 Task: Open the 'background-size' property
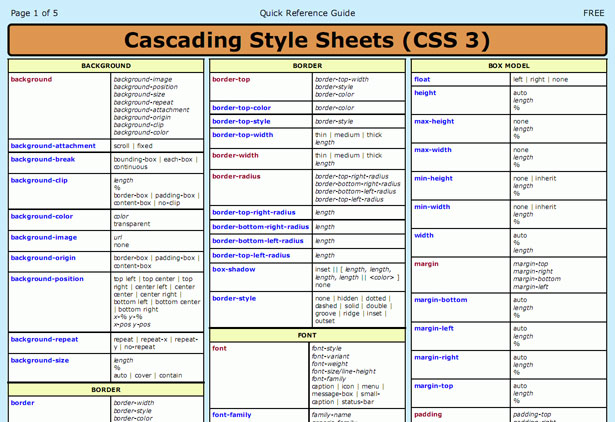[40, 360]
